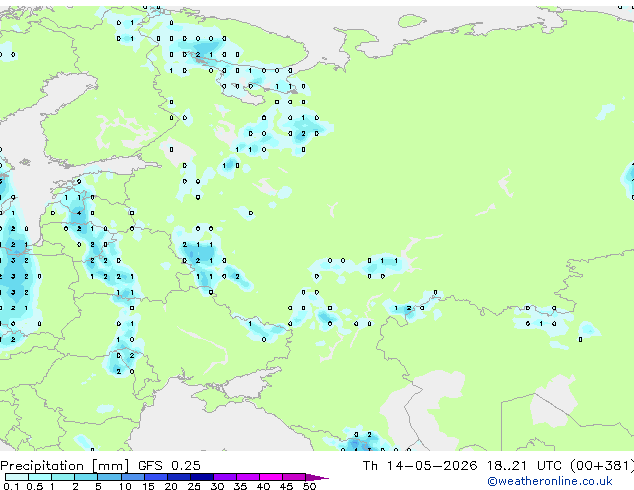Viewport: 634px width, 490px height.
Task: Click the 25–30 mm navy legend box
Action: [x=202, y=477]
